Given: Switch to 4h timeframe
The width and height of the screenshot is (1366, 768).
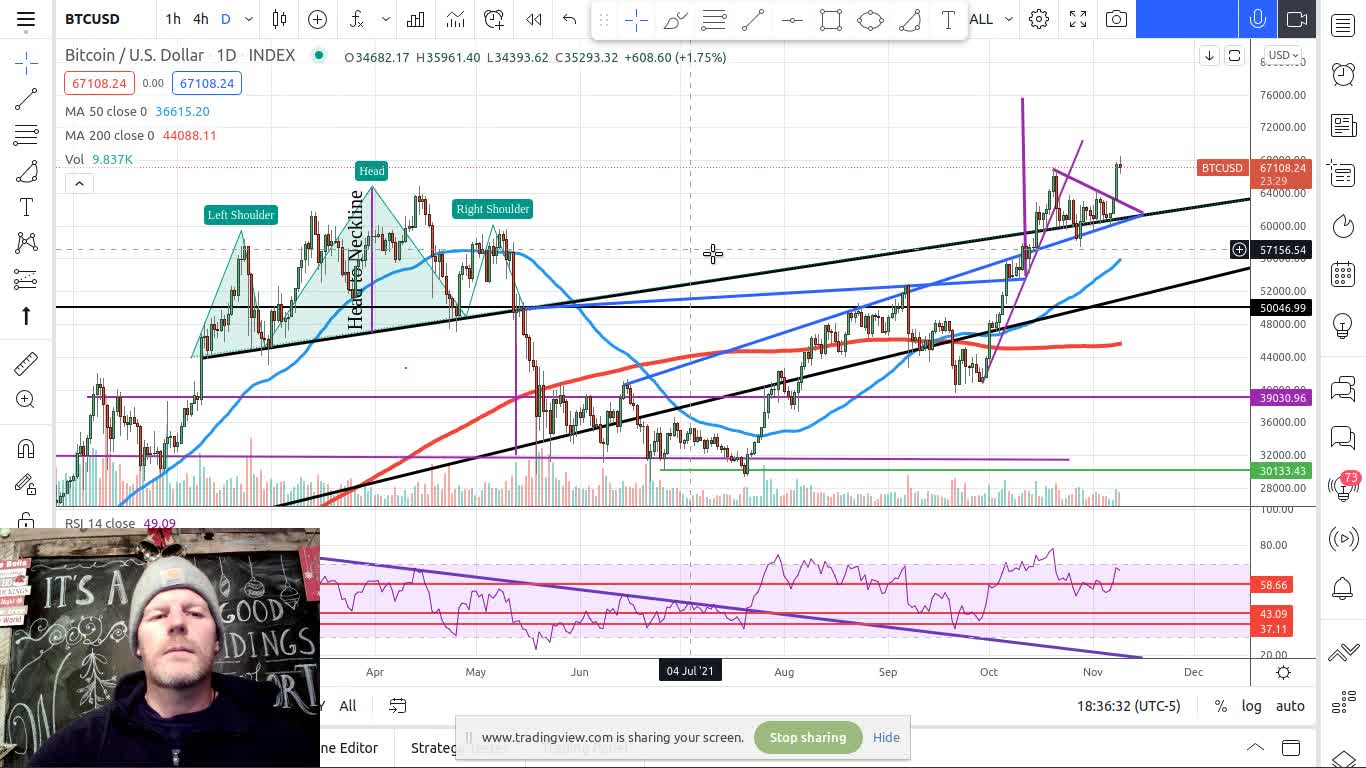Looking at the screenshot, I should point(200,19).
